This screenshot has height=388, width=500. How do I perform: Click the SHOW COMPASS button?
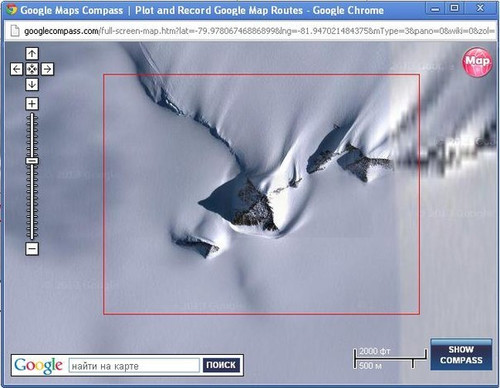tap(461, 355)
